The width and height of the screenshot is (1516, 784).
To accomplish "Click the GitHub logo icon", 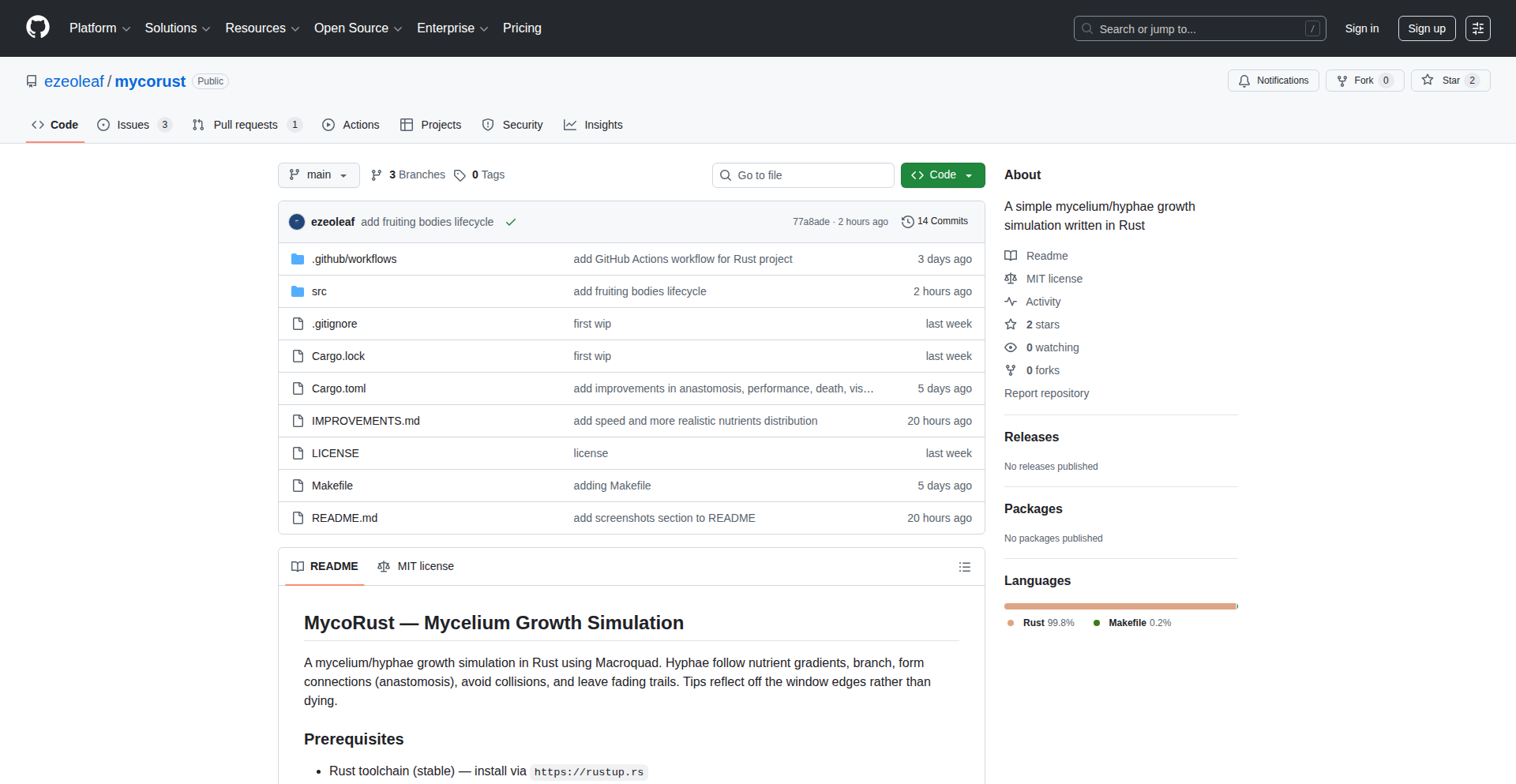I will (38, 28).
